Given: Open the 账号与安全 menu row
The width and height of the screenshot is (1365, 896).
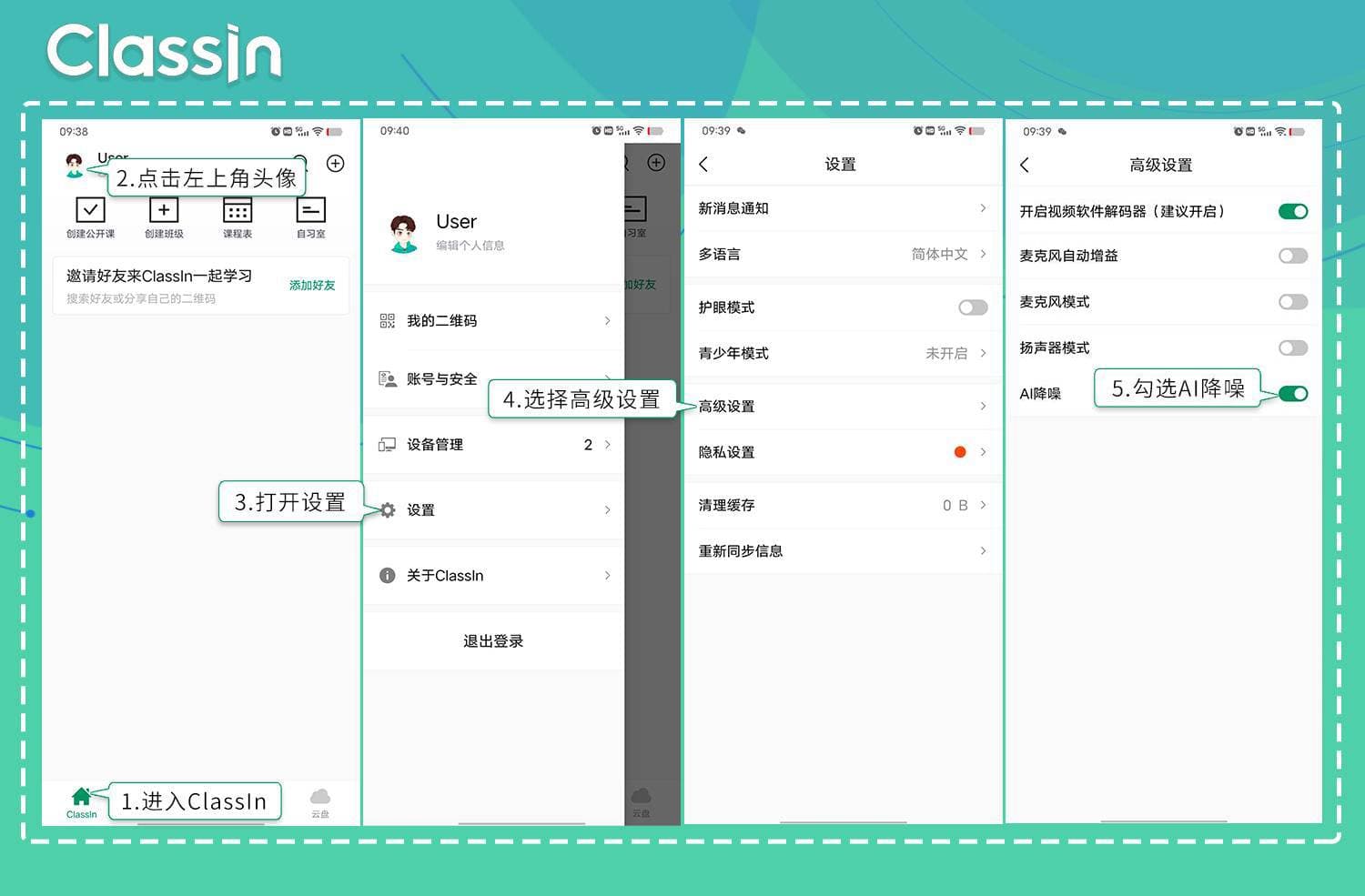Looking at the screenshot, I should [x=493, y=378].
